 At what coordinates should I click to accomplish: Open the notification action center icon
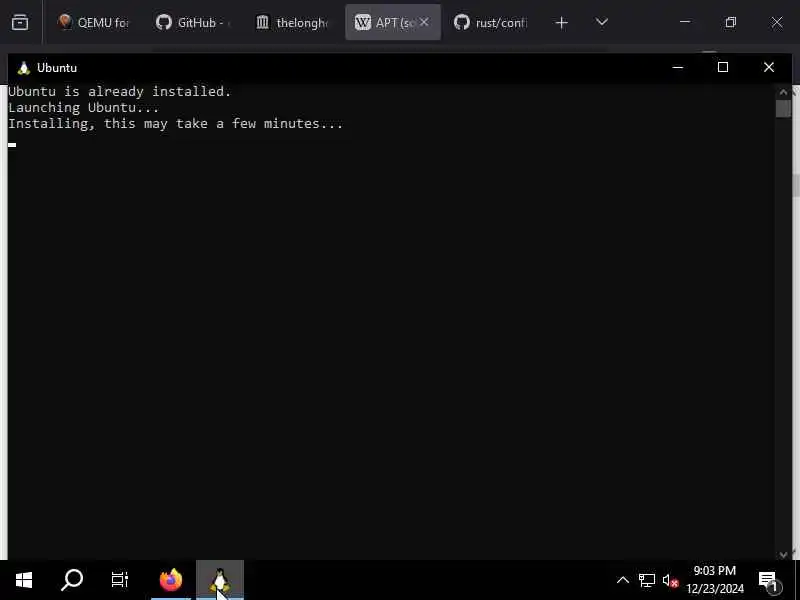point(770,580)
